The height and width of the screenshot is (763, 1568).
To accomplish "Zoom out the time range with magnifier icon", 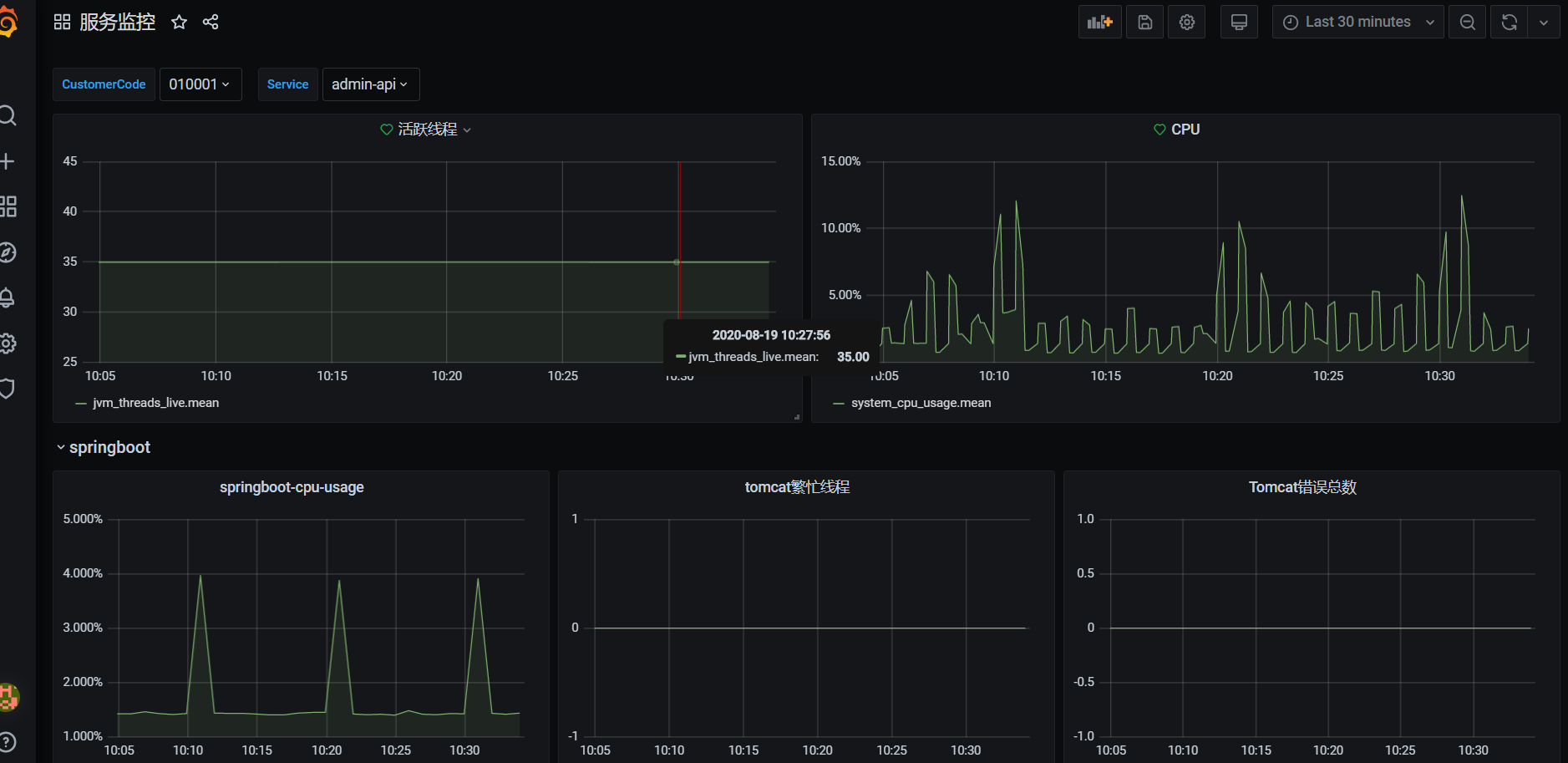I will coord(1467,22).
